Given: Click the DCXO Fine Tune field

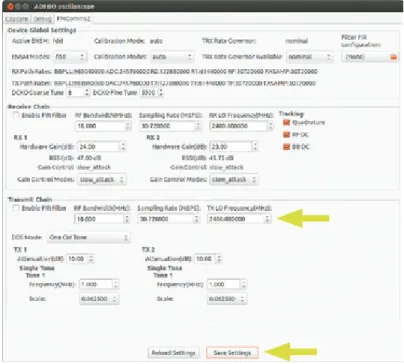Looking at the screenshot, I should pos(151,92).
